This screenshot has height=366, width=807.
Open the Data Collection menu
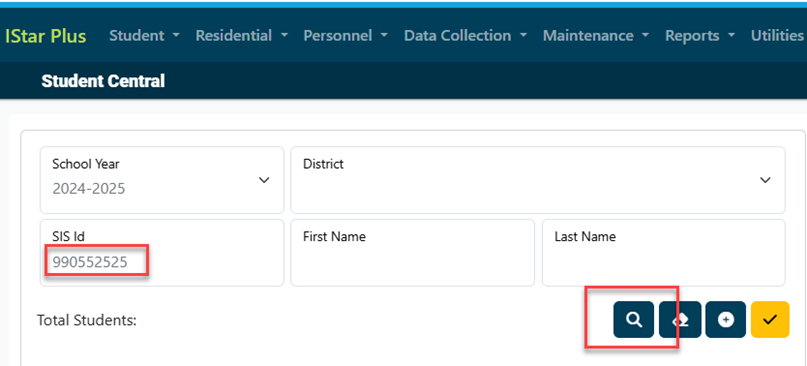[466, 36]
